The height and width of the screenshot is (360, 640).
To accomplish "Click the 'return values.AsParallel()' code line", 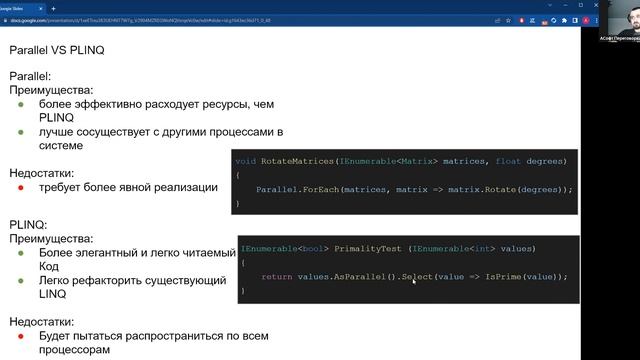I will pos(414,277).
